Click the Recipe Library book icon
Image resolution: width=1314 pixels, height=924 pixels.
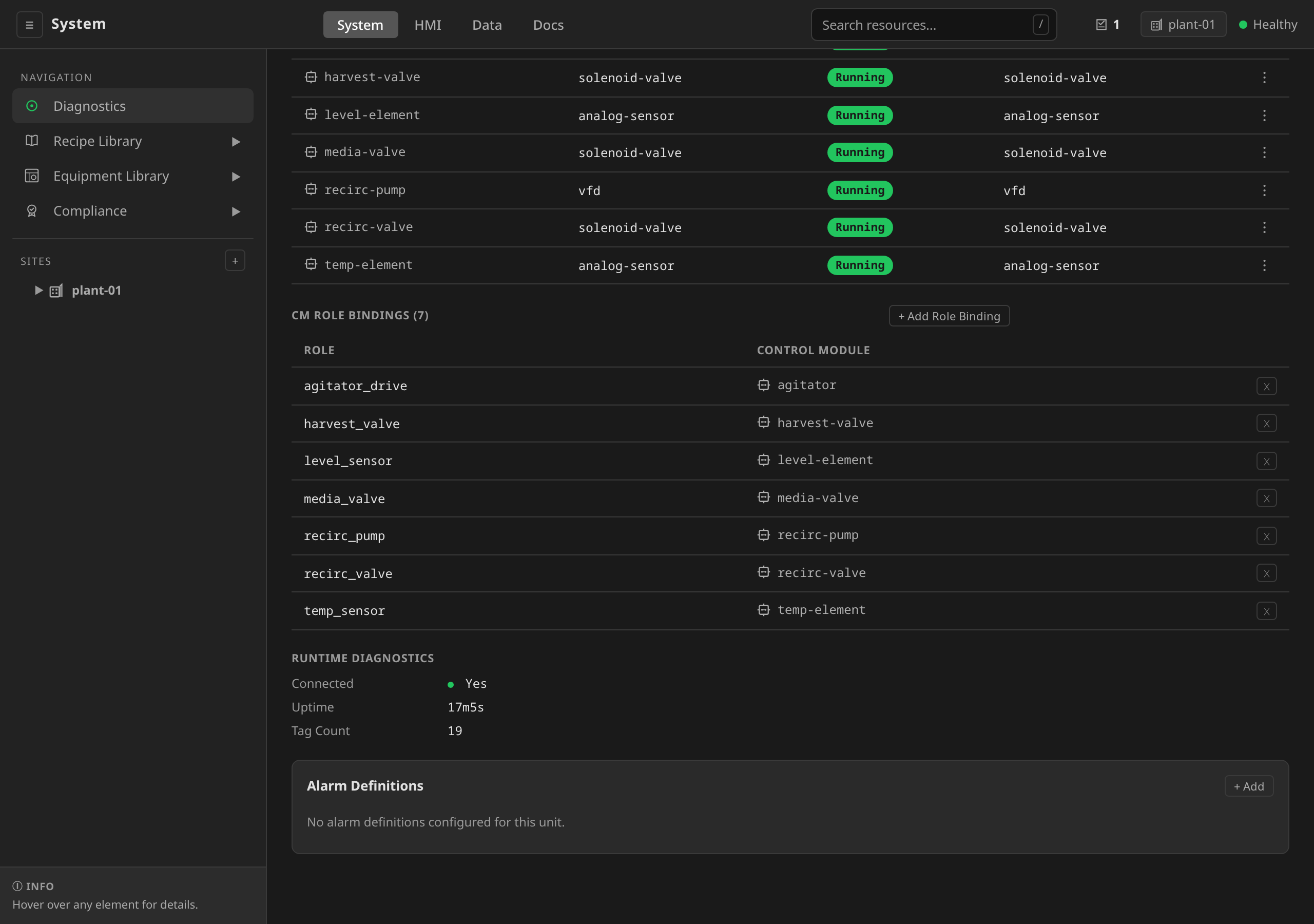[x=32, y=141]
